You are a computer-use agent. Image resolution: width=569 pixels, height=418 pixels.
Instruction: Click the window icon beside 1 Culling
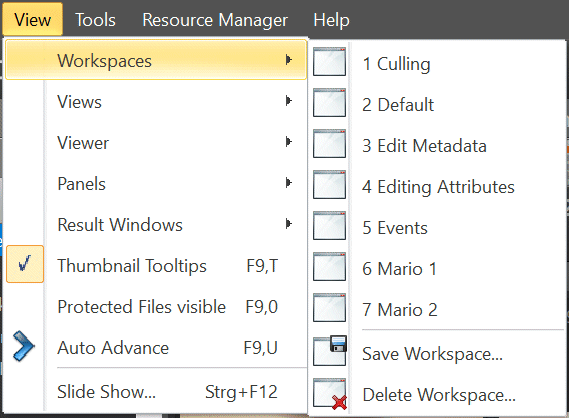[x=329, y=62]
